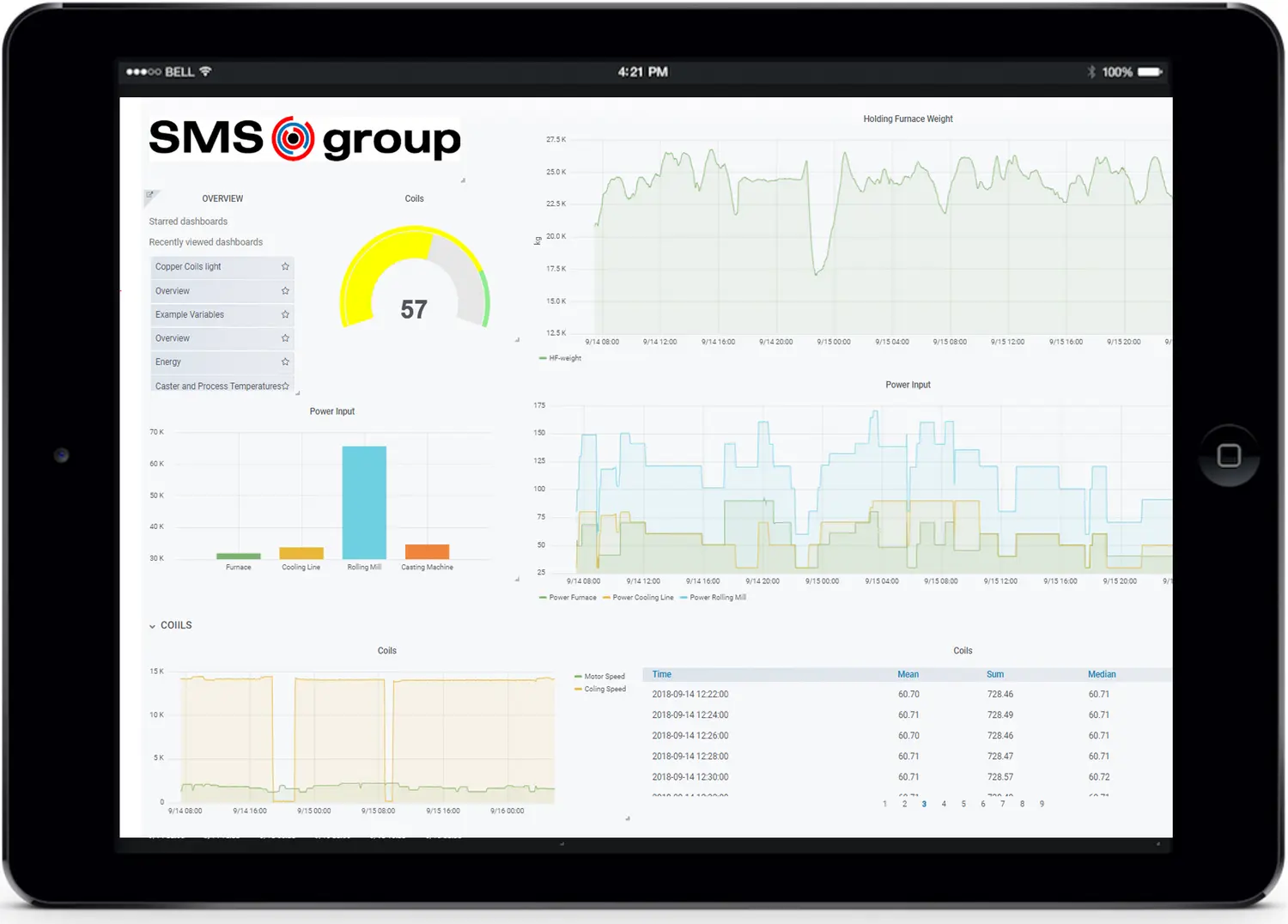
Task: Click the blue Rolling Mill bar
Action: pos(364,502)
